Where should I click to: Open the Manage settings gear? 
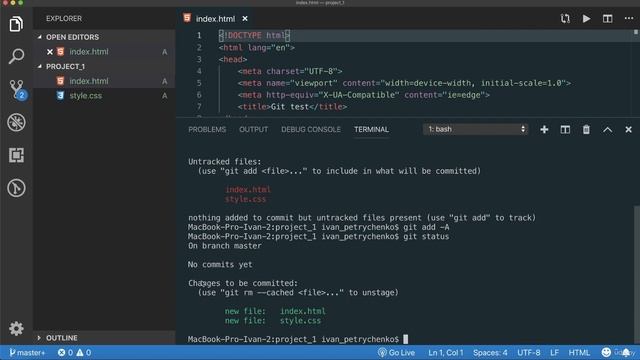tap(16, 329)
